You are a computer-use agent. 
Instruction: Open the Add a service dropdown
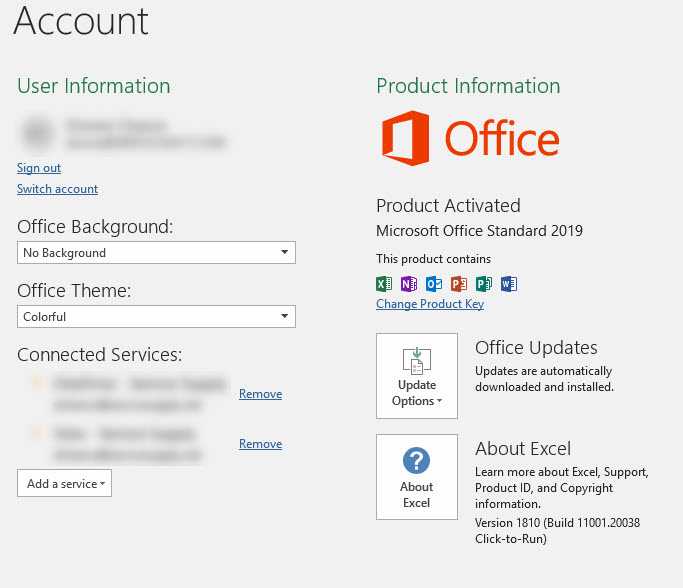click(x=64, y=483)
